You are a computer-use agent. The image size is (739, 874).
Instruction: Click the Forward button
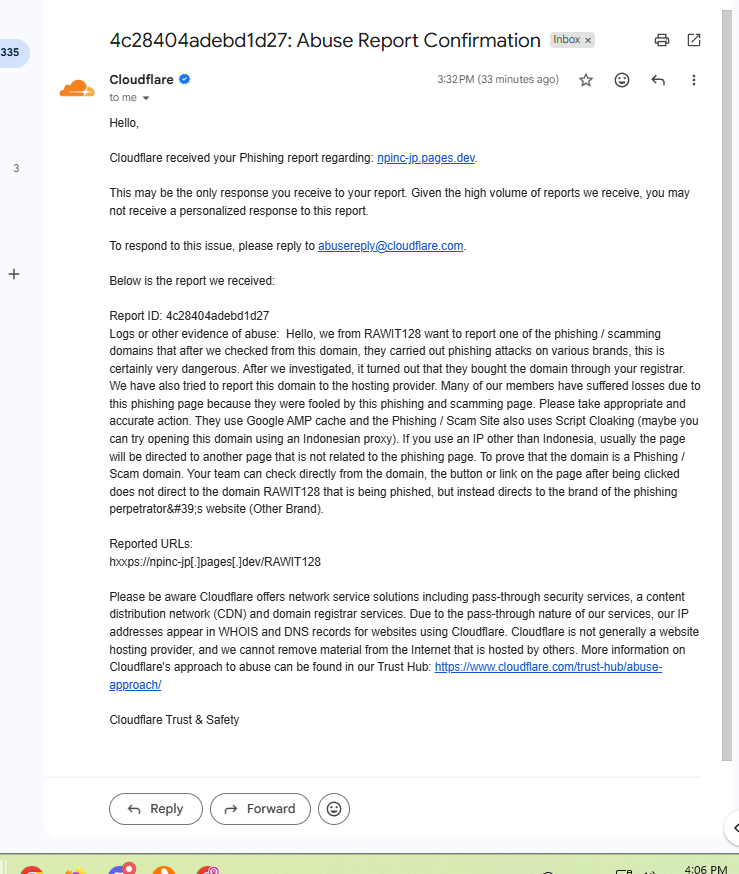(260, 809)
